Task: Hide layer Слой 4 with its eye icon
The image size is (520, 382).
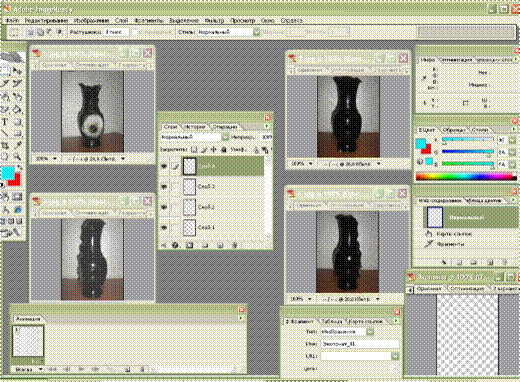Action: click(164, 166)
